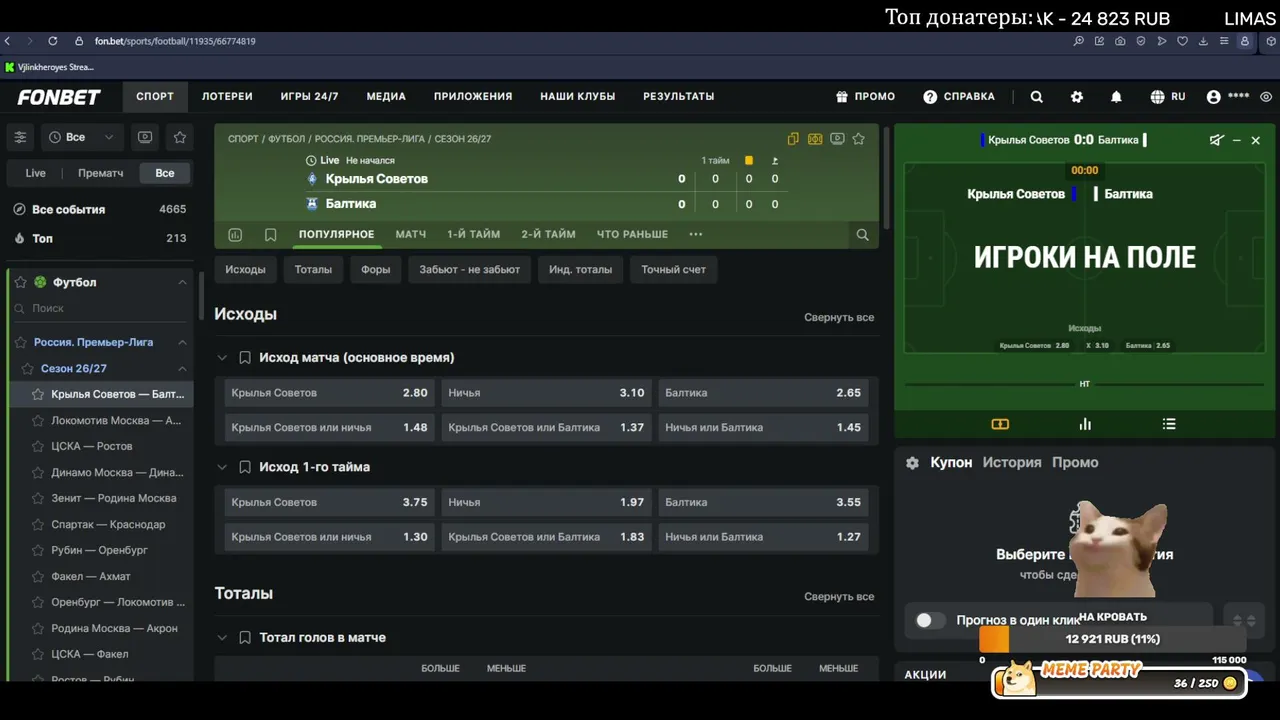Open the RU language selector
The width and height of the screenshot is (1280, 720).
pyautogui.click(x=1168, y=97)
